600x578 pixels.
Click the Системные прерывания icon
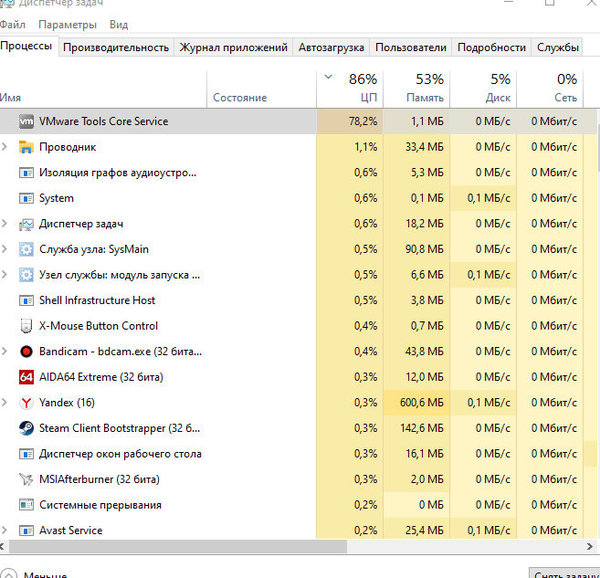tap(26, 505)
